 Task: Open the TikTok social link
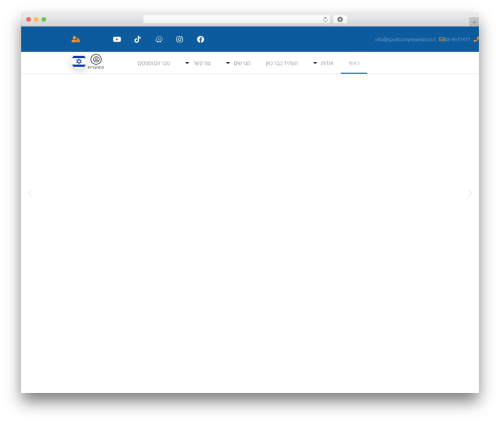138,39
